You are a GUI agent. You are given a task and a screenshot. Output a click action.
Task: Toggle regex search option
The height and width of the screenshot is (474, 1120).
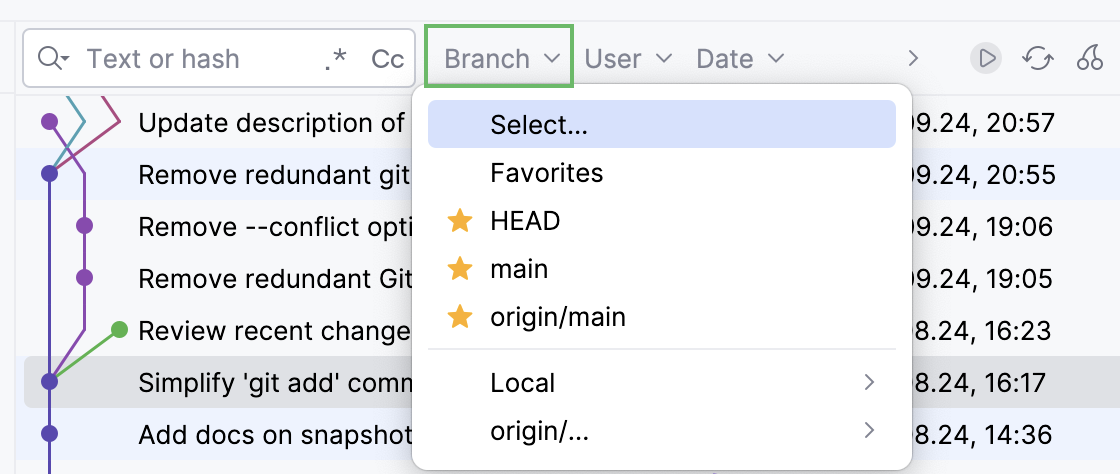[336, 59]
